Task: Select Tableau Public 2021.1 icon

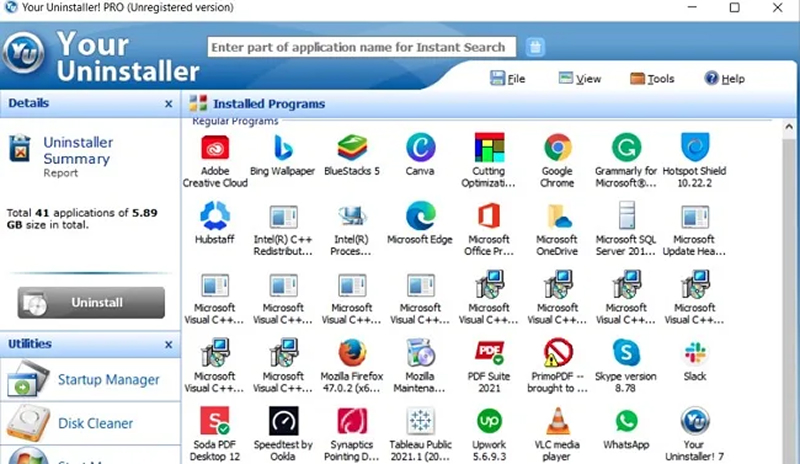Action: [x=420, y=421]
